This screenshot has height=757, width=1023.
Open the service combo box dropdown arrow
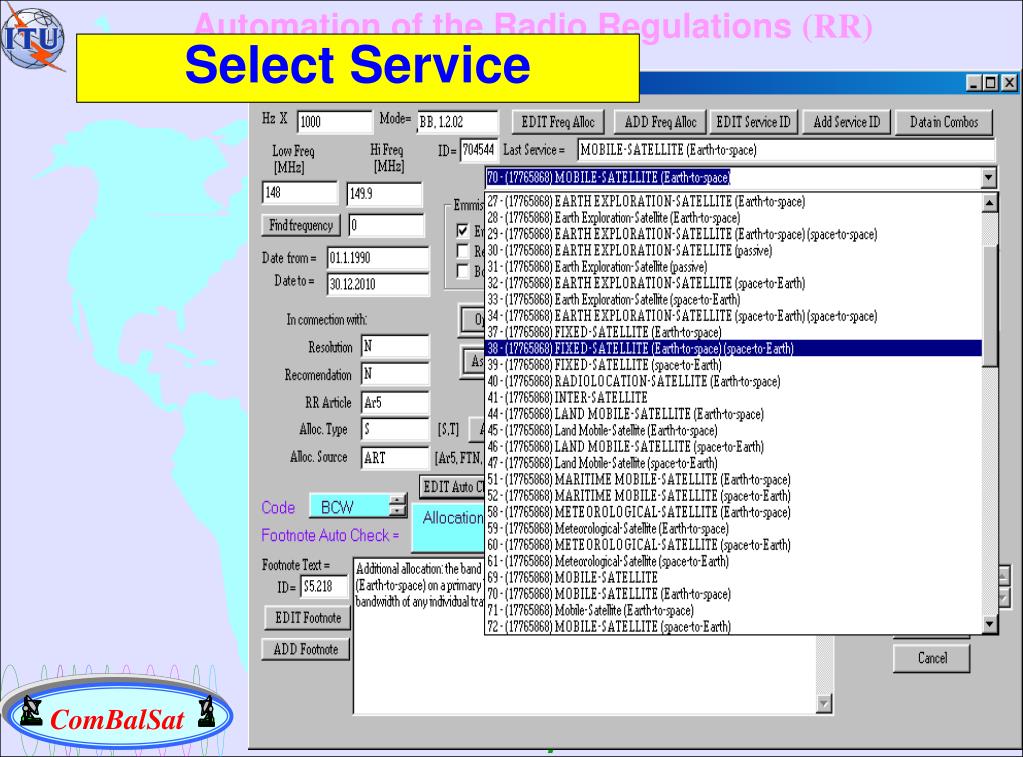(988, 178)
